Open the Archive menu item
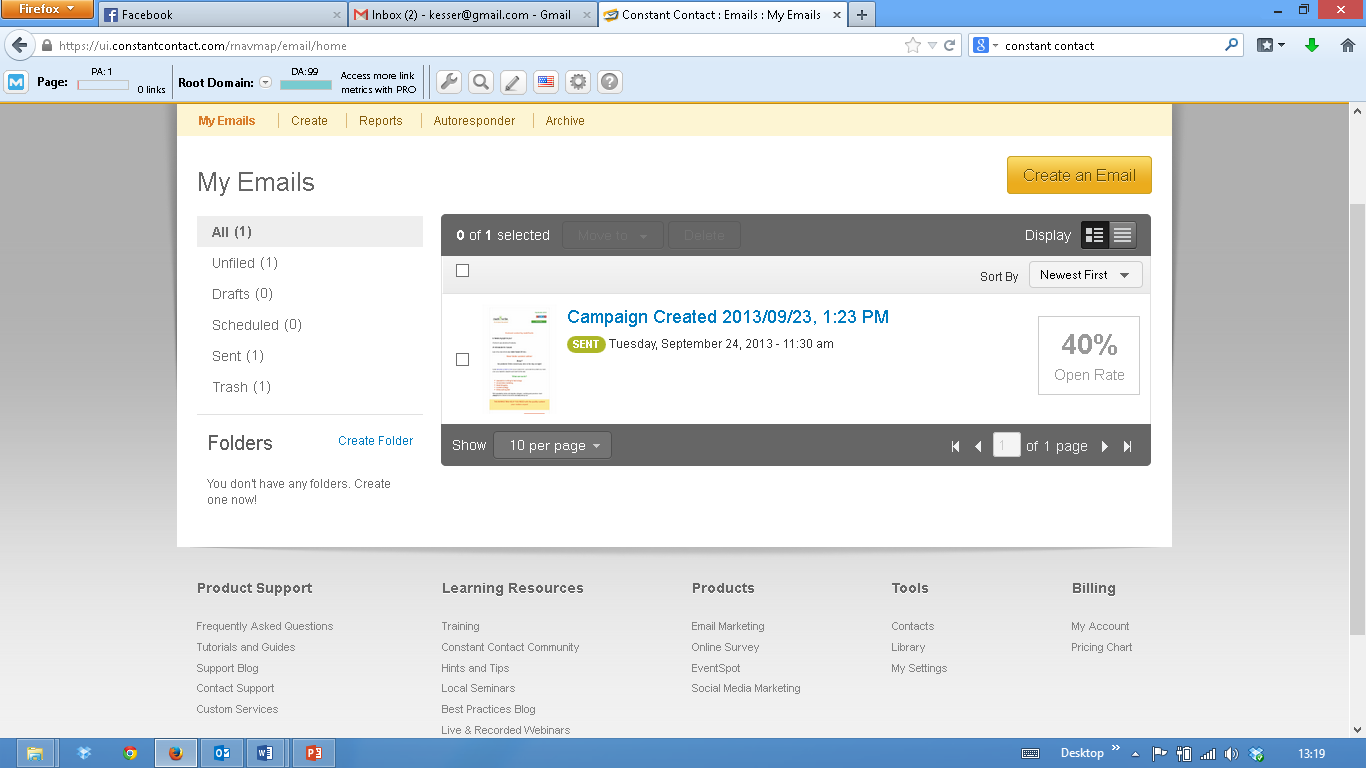Viewport: 1366px width, 768px height. click(x=565, y=120)
